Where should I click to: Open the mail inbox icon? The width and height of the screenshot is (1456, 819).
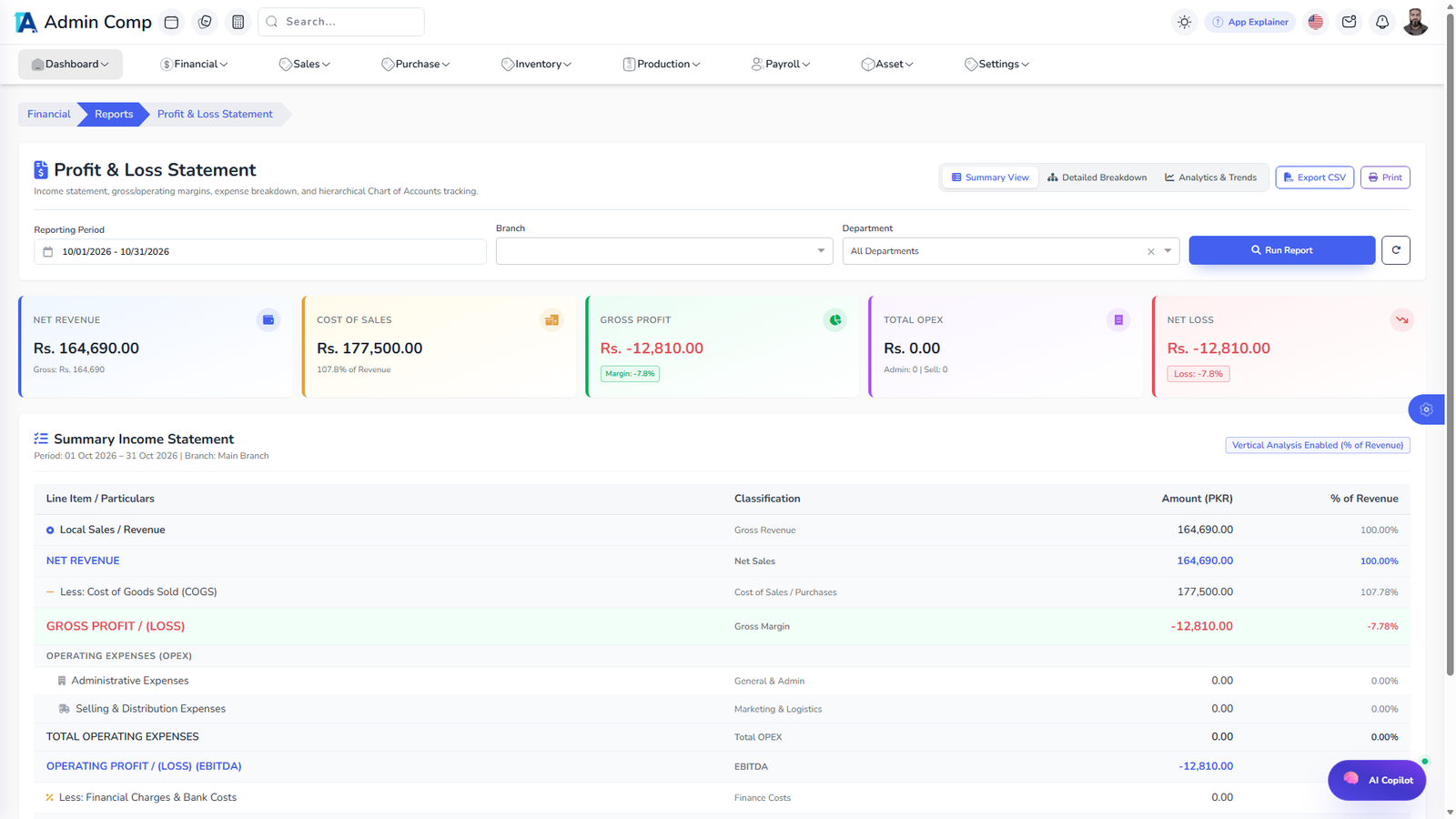1349,22
